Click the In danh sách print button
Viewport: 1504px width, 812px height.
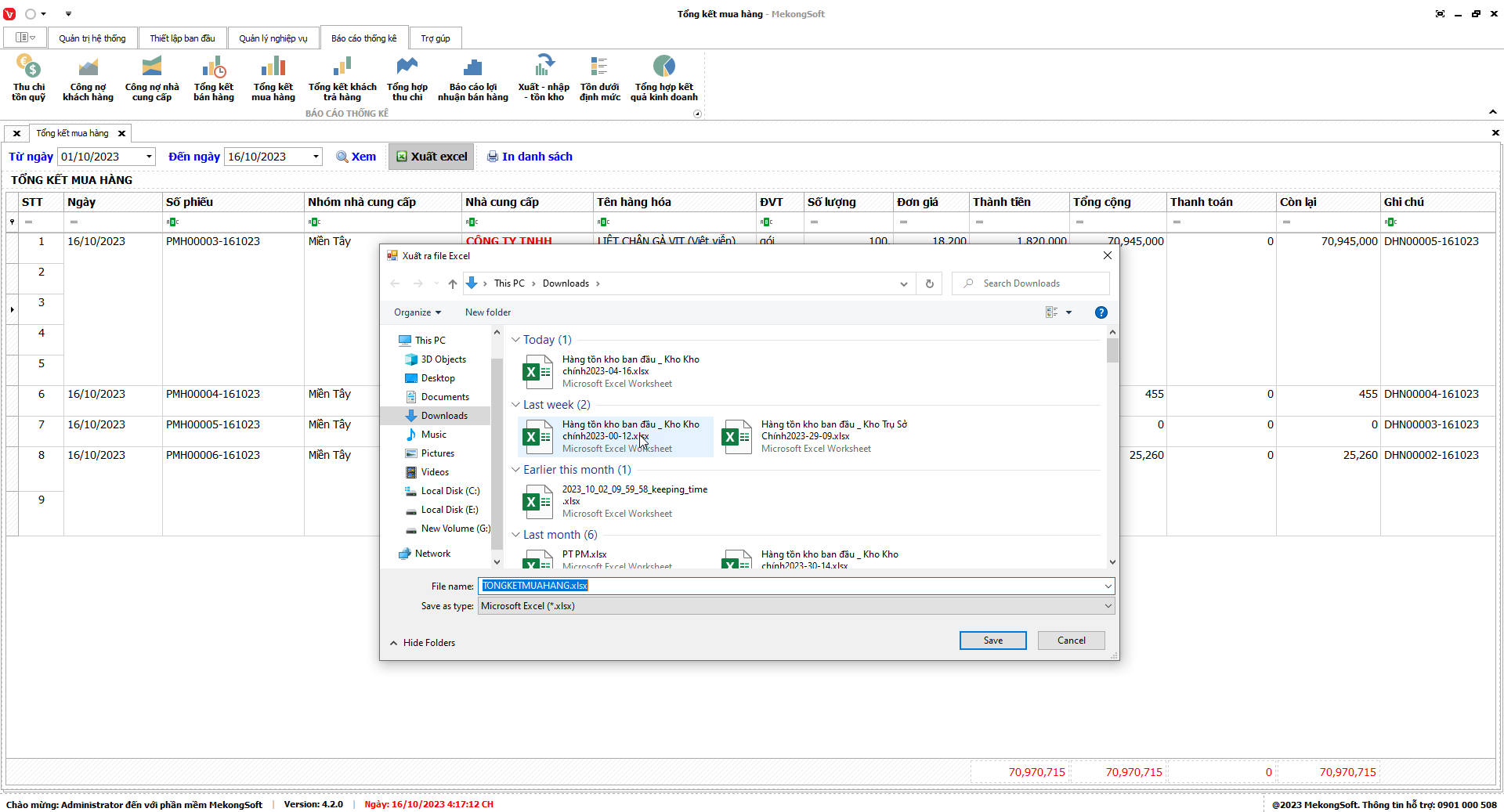tap(530, 157)
